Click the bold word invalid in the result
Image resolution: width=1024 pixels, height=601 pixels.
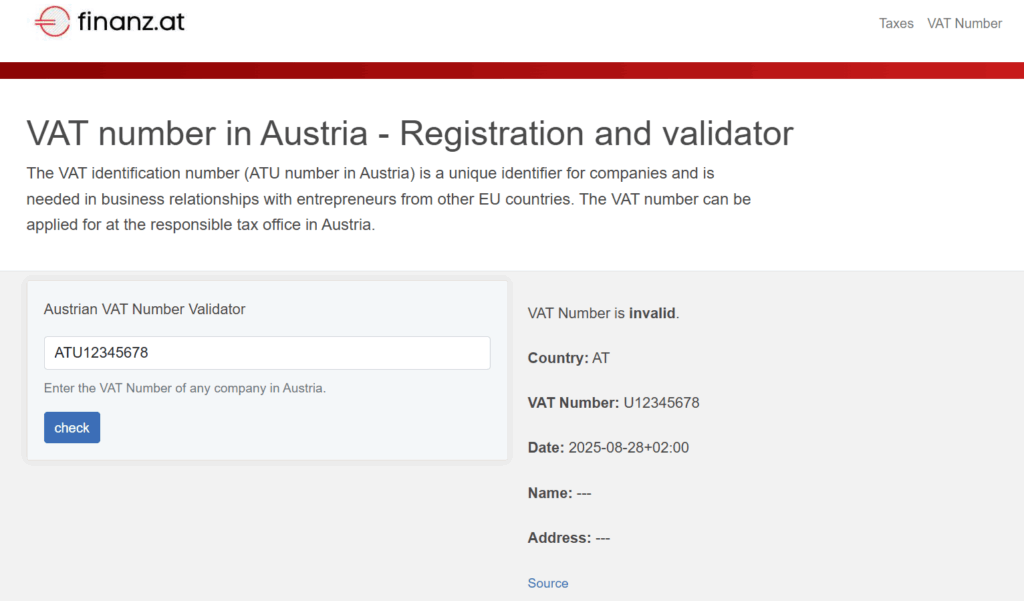(x=652, y=313)
